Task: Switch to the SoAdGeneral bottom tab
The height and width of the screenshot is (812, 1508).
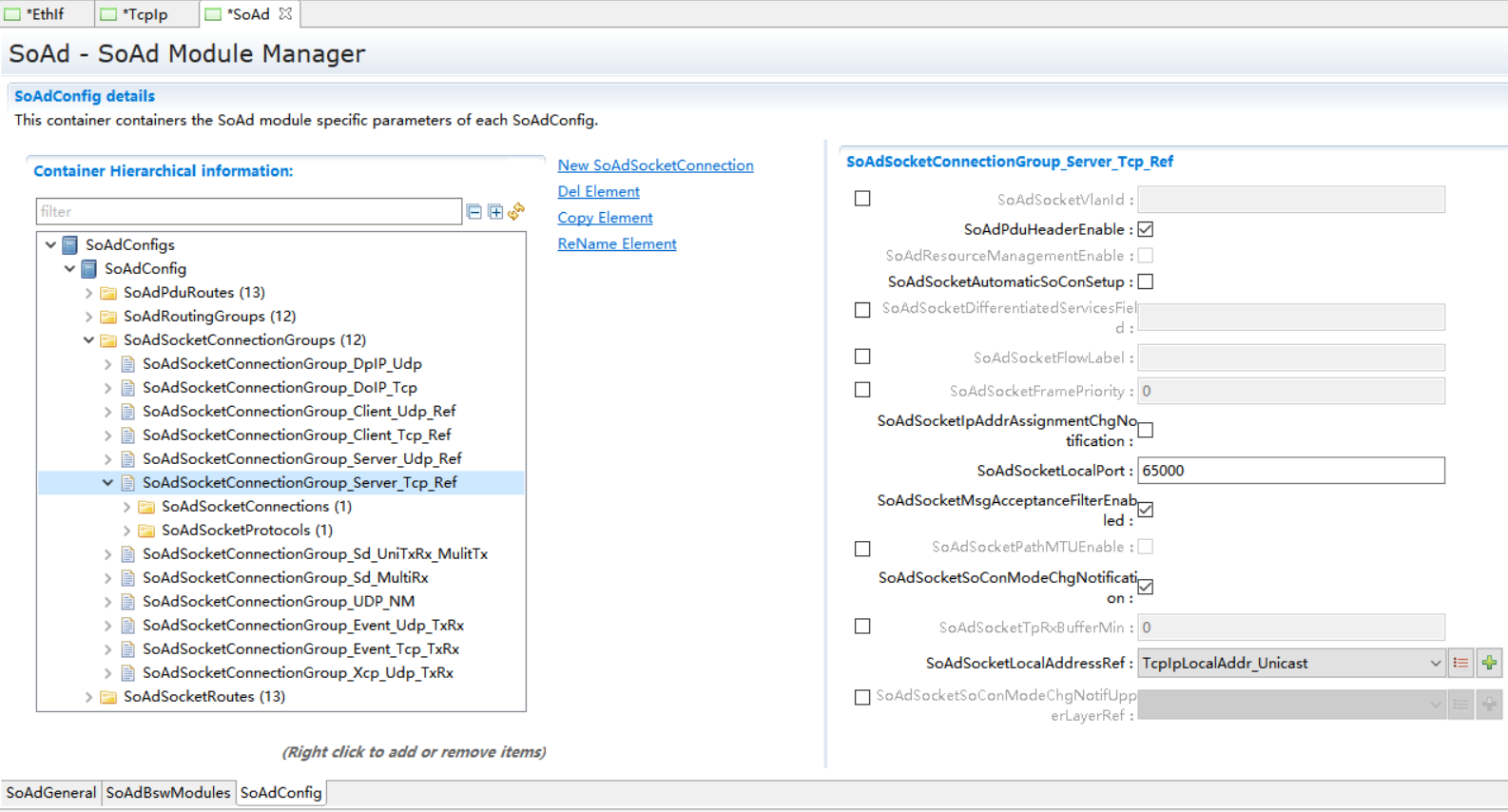Action: pyautogui.click(x=51, y=792)
